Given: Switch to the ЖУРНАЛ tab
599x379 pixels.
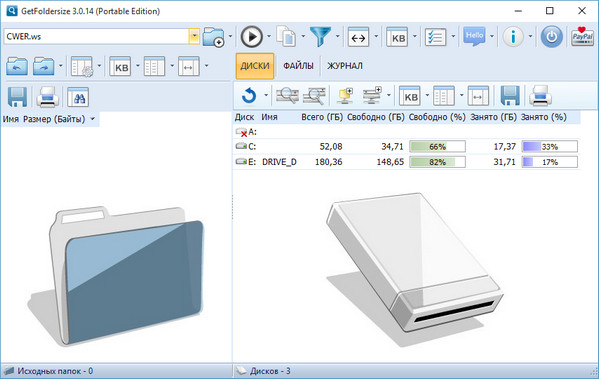Looking at the screenshot, I should pyautogui.click(x=345, y=66).
